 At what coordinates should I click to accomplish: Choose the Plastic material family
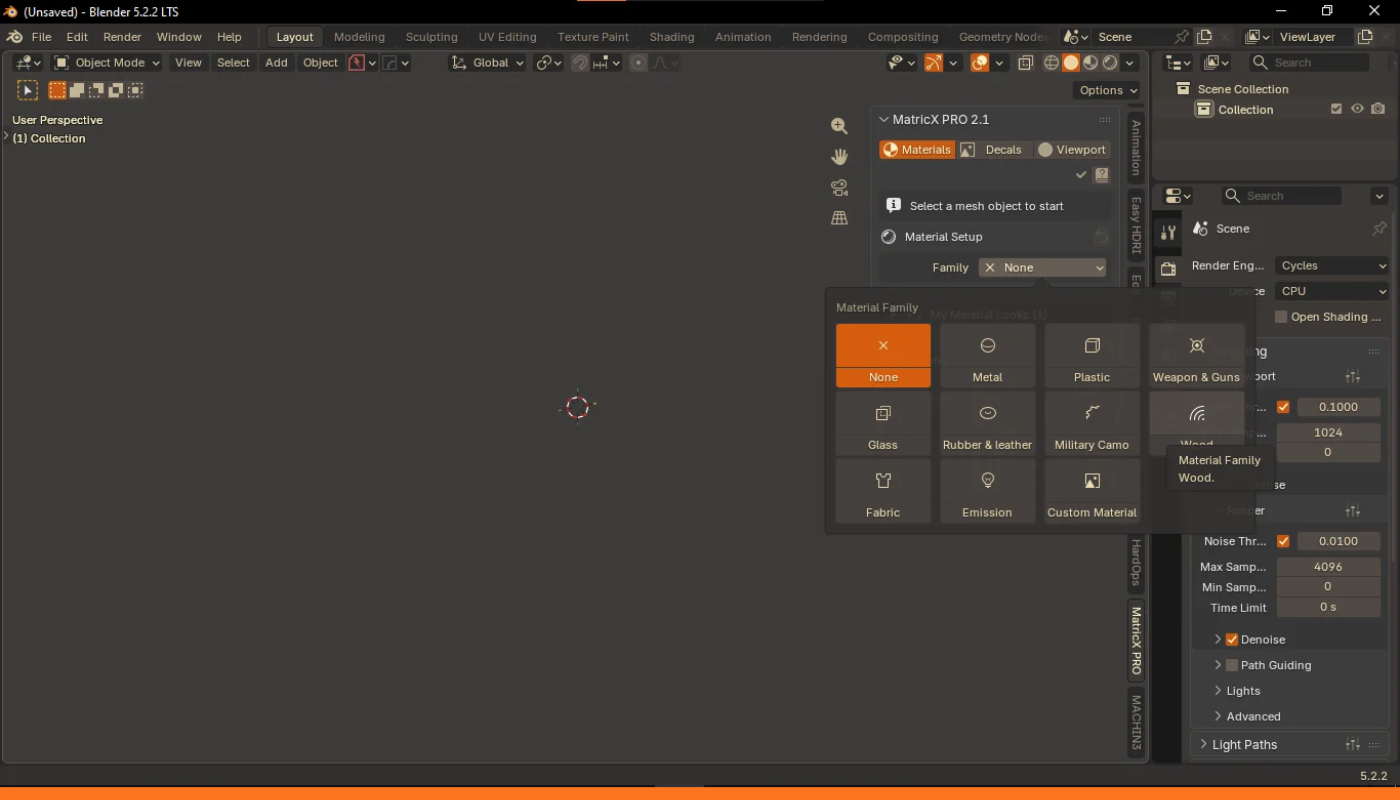[1092, 356]
